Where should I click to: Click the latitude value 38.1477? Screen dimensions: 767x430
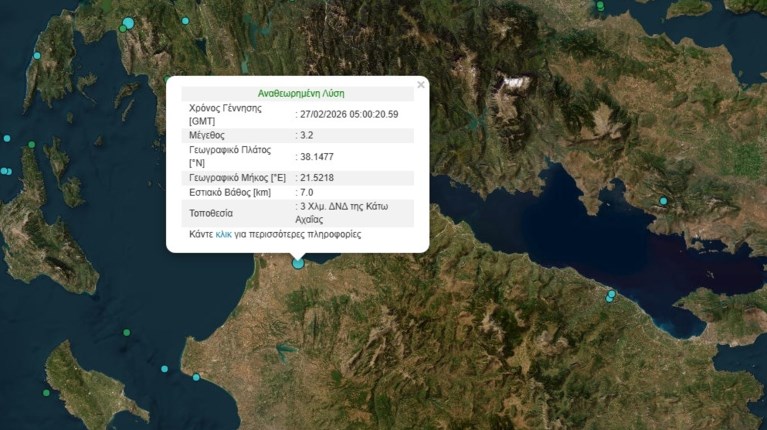pyautogui.click(x=316, y=156)
